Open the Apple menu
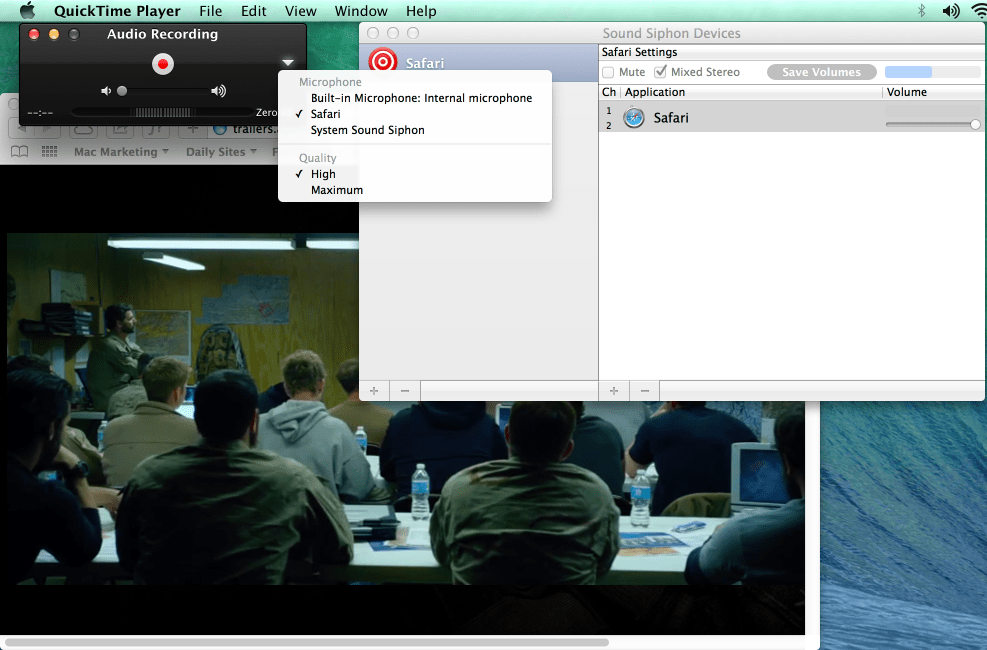This screenshot has height=650, width=987. point(28,11)
